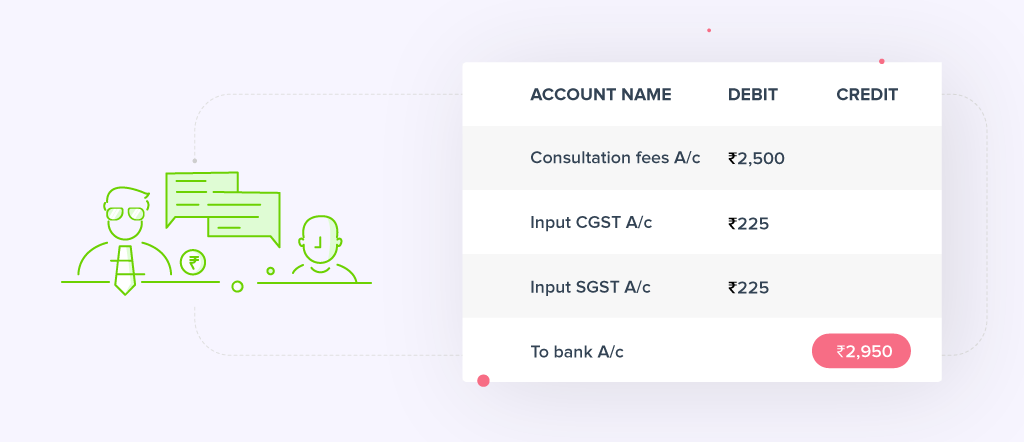Viewport: 1024px width, 442px height.
Task: Click the ₹2,500 debit amount
Action: pyautogui.click(x=756, y=158)
